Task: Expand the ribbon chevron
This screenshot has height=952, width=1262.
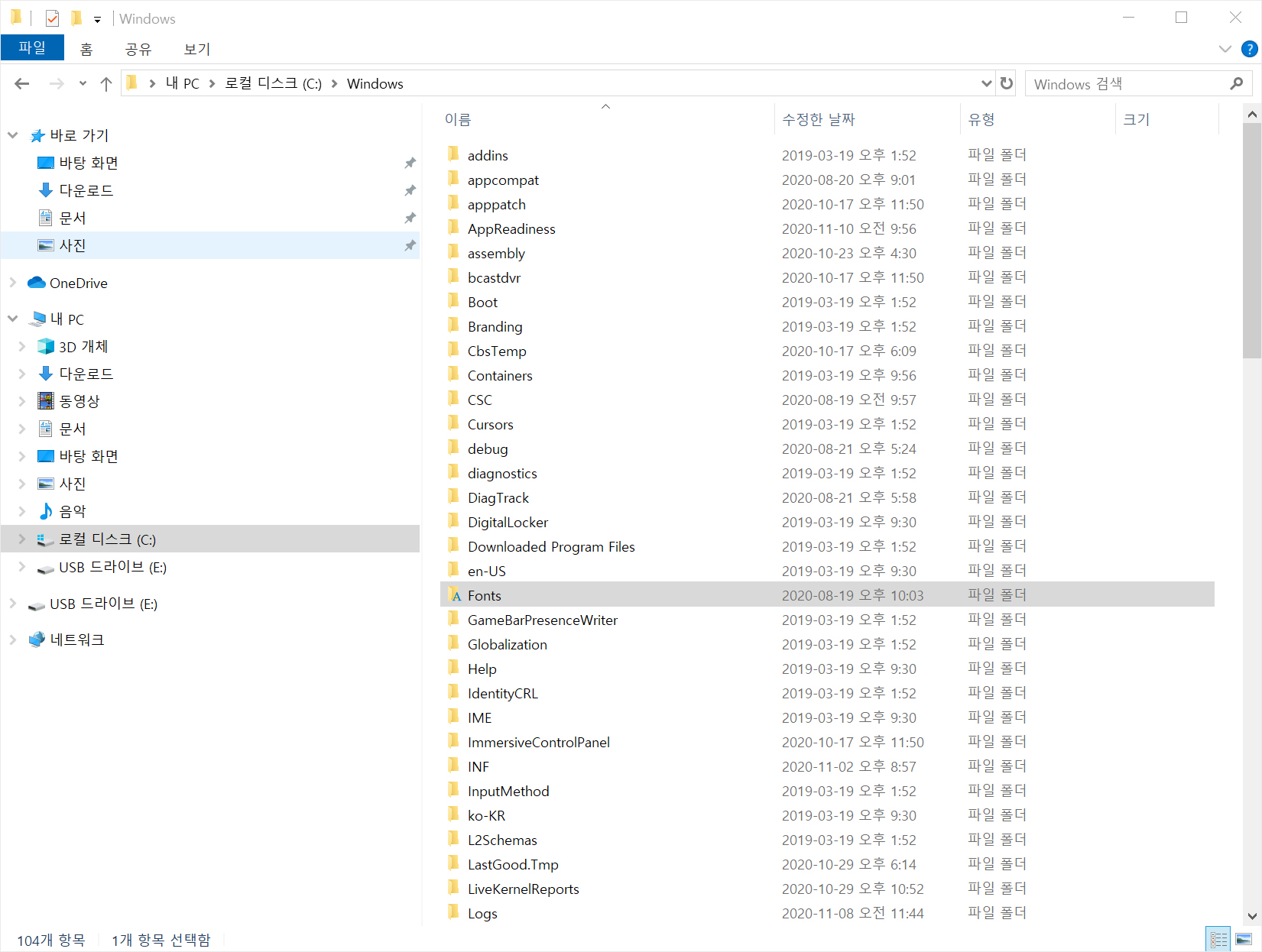Action: tap(1225, 49)
